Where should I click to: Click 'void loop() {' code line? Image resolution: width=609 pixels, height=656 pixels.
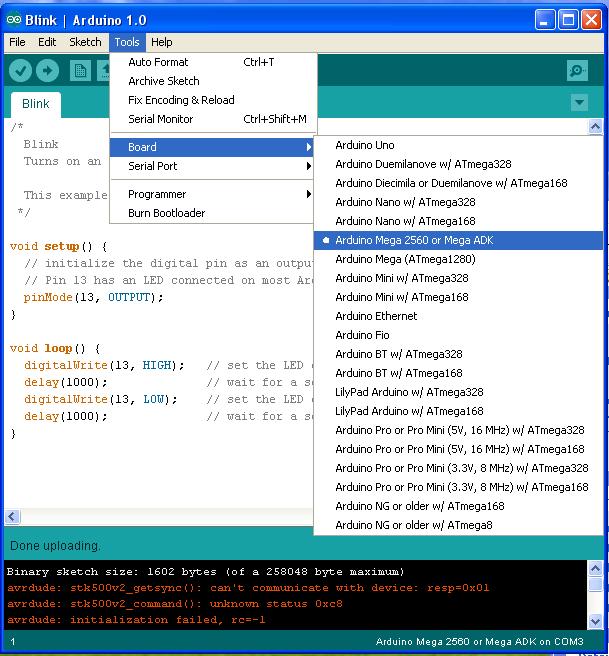(55, 348)
